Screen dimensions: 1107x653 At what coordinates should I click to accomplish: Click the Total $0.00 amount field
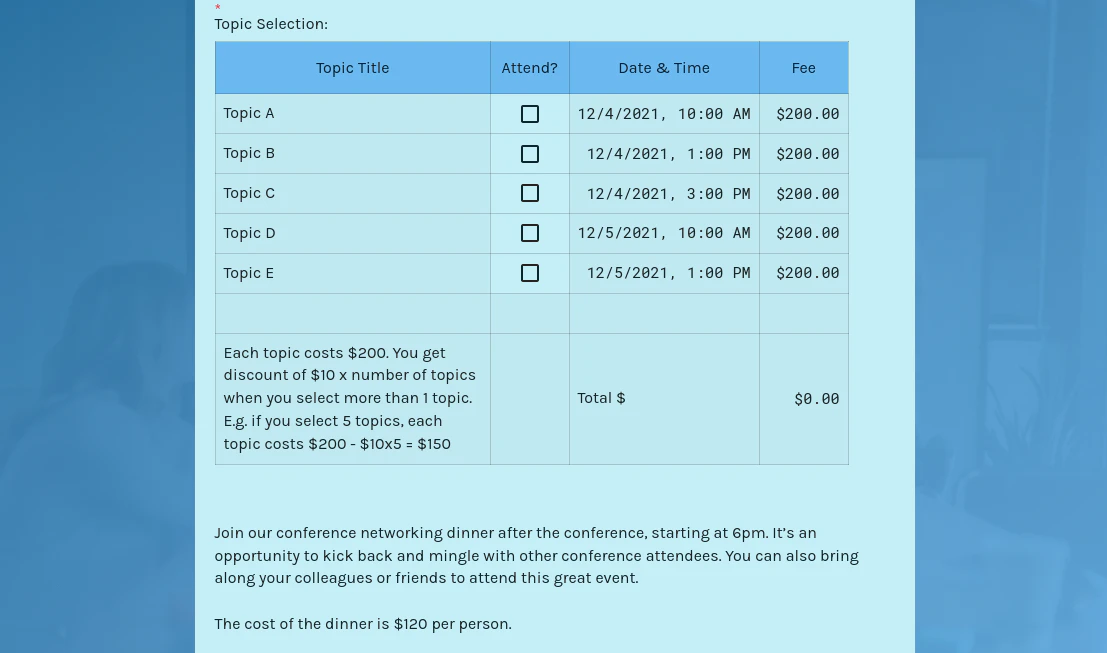point(816,398)
